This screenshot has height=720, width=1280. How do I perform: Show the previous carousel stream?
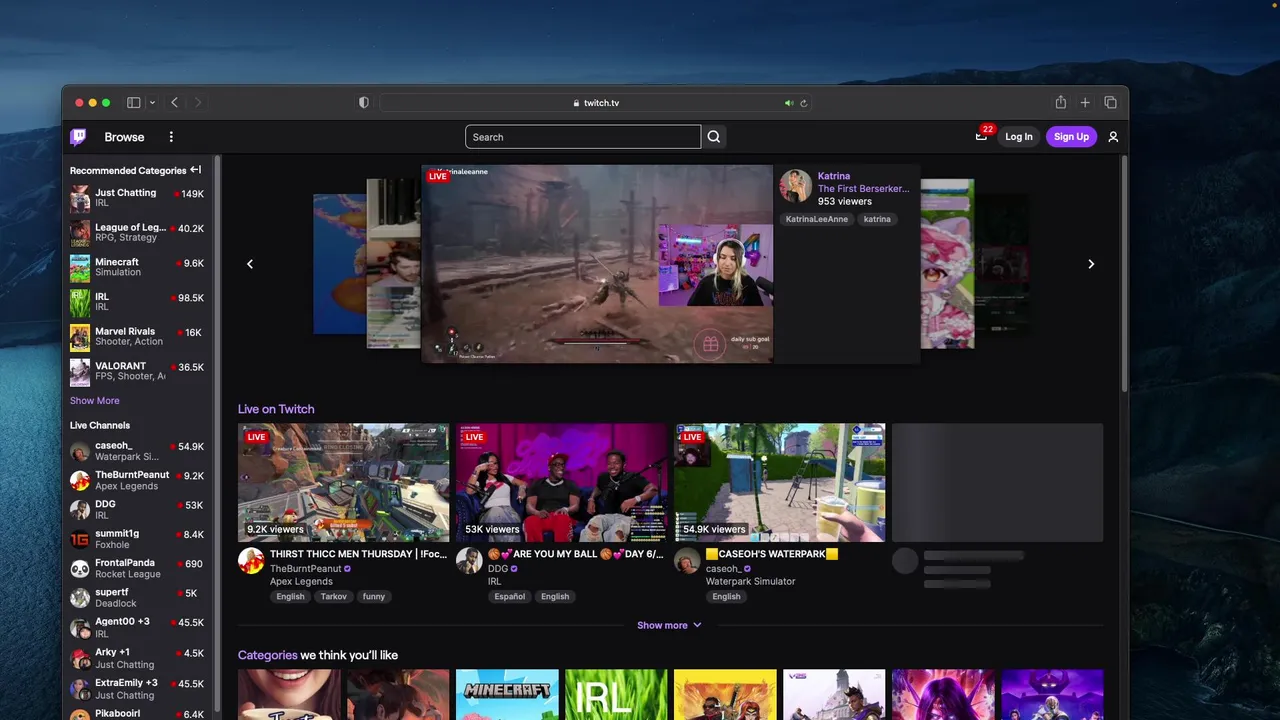coord(250,264)
